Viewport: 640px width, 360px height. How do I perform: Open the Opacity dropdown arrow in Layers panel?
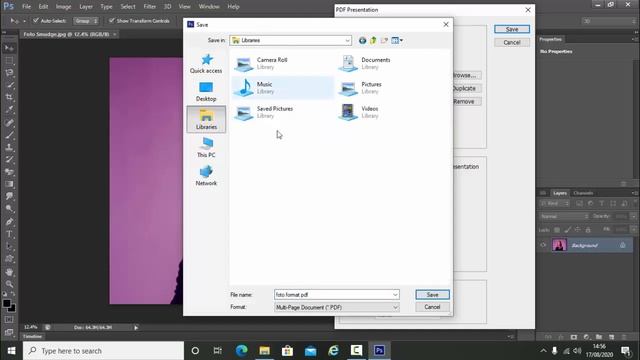pyautogui.click(x=634, y=216)
